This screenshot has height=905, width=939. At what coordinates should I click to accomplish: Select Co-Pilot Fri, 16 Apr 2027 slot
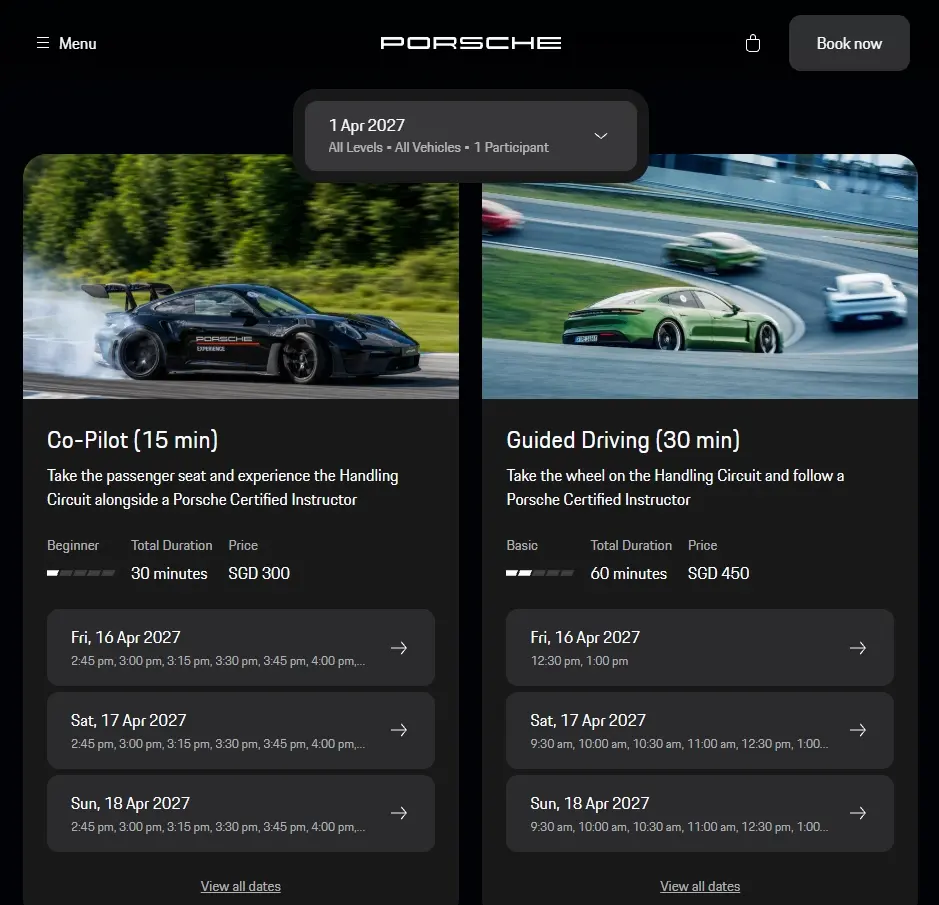241,647
